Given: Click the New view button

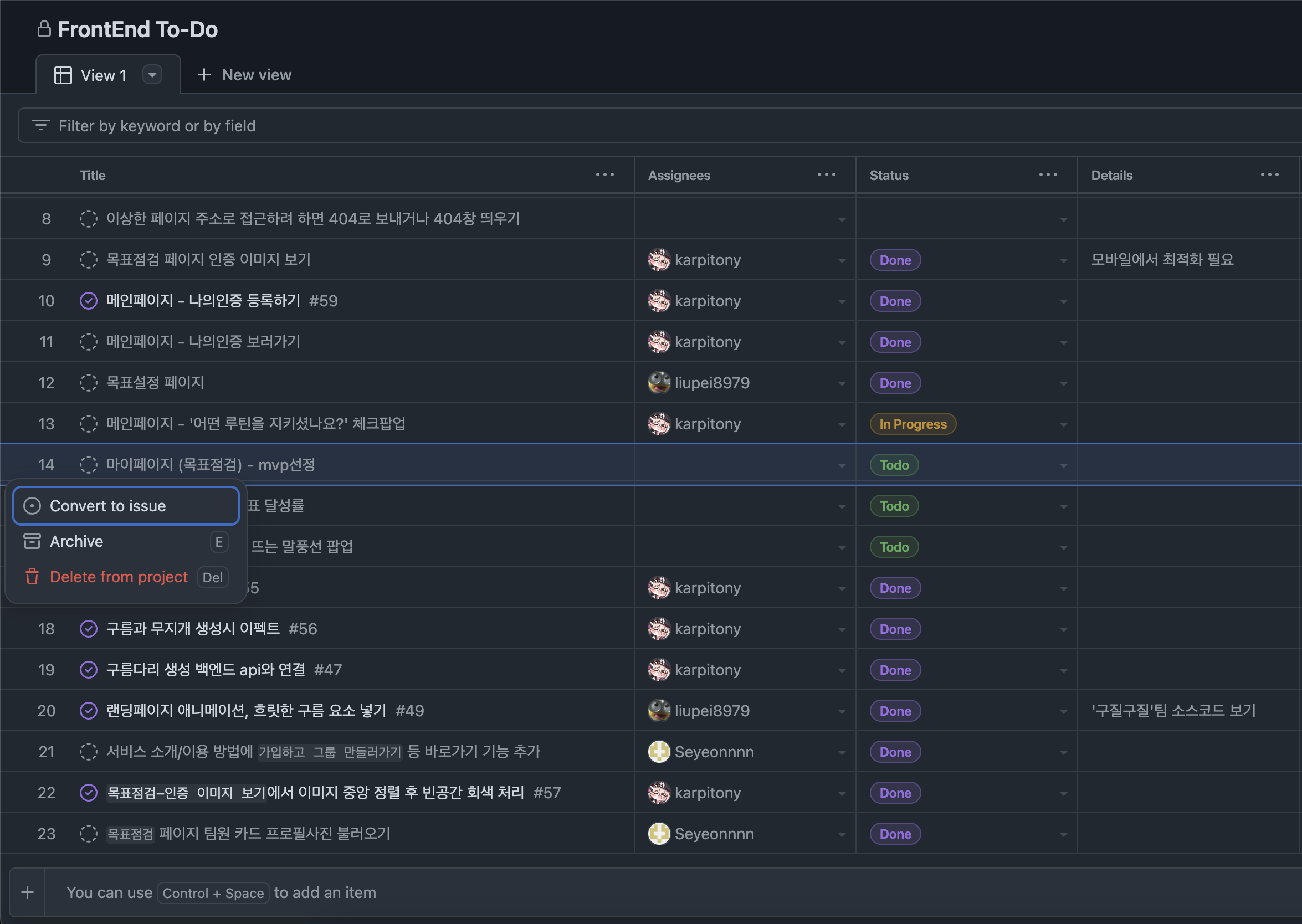Looking at the screenshot, I should coord(245,75).
